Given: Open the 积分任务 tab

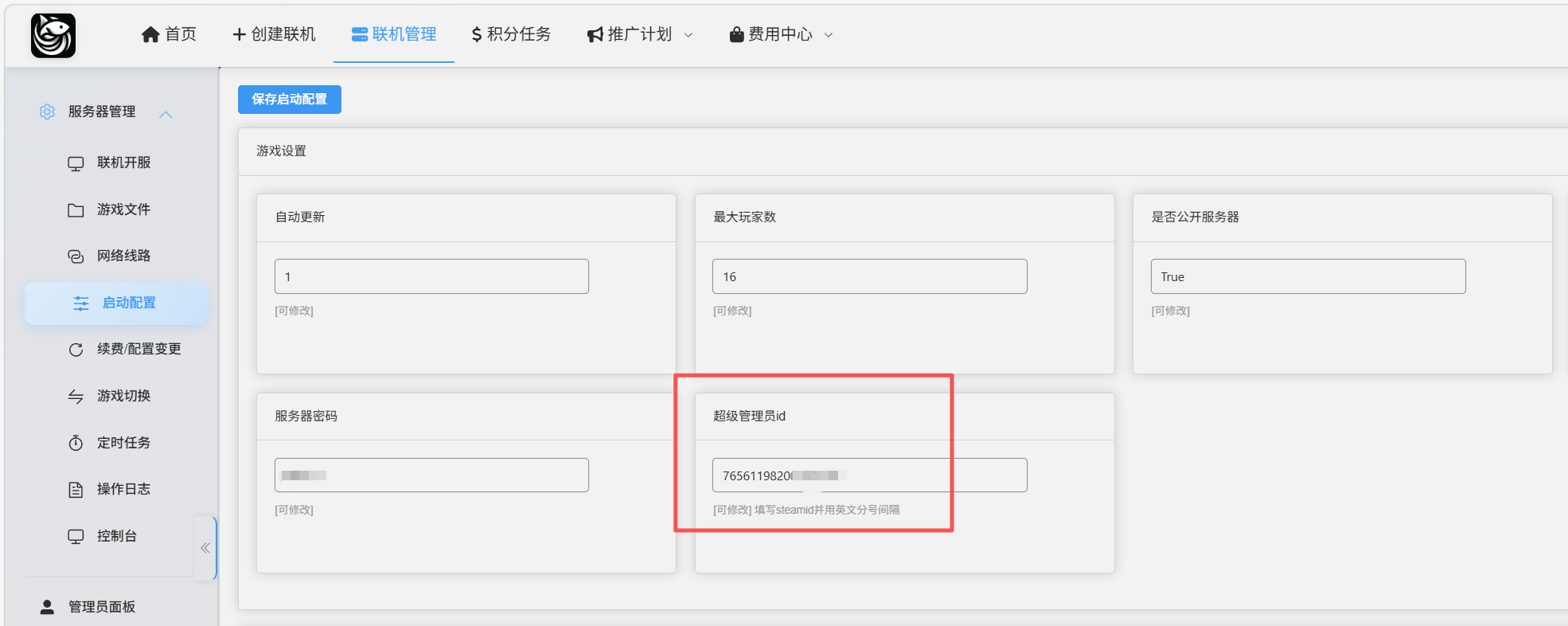Looking at the screenshot, I should [511, 34].
